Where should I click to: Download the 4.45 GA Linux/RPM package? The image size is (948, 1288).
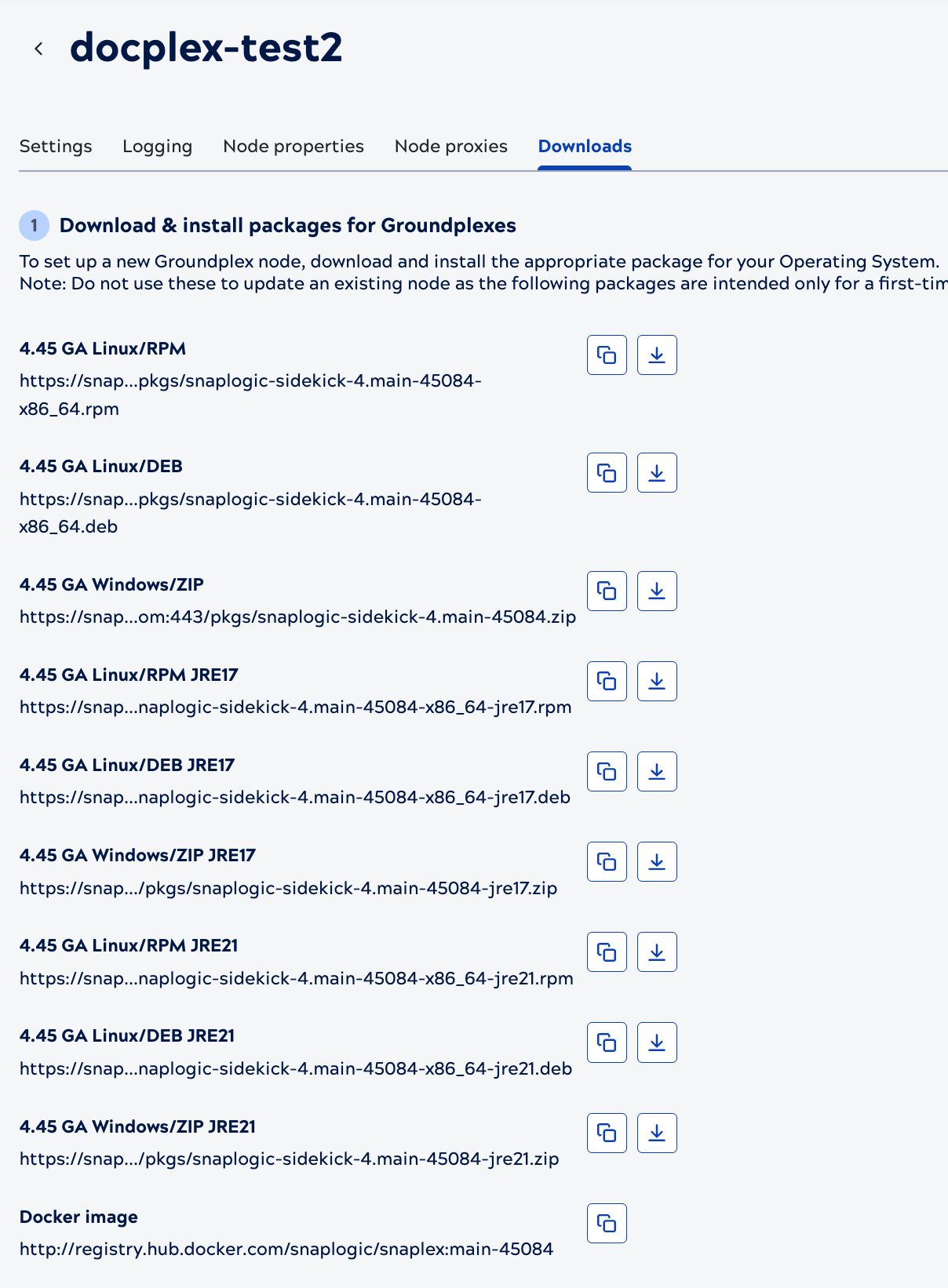pos(657,355)
